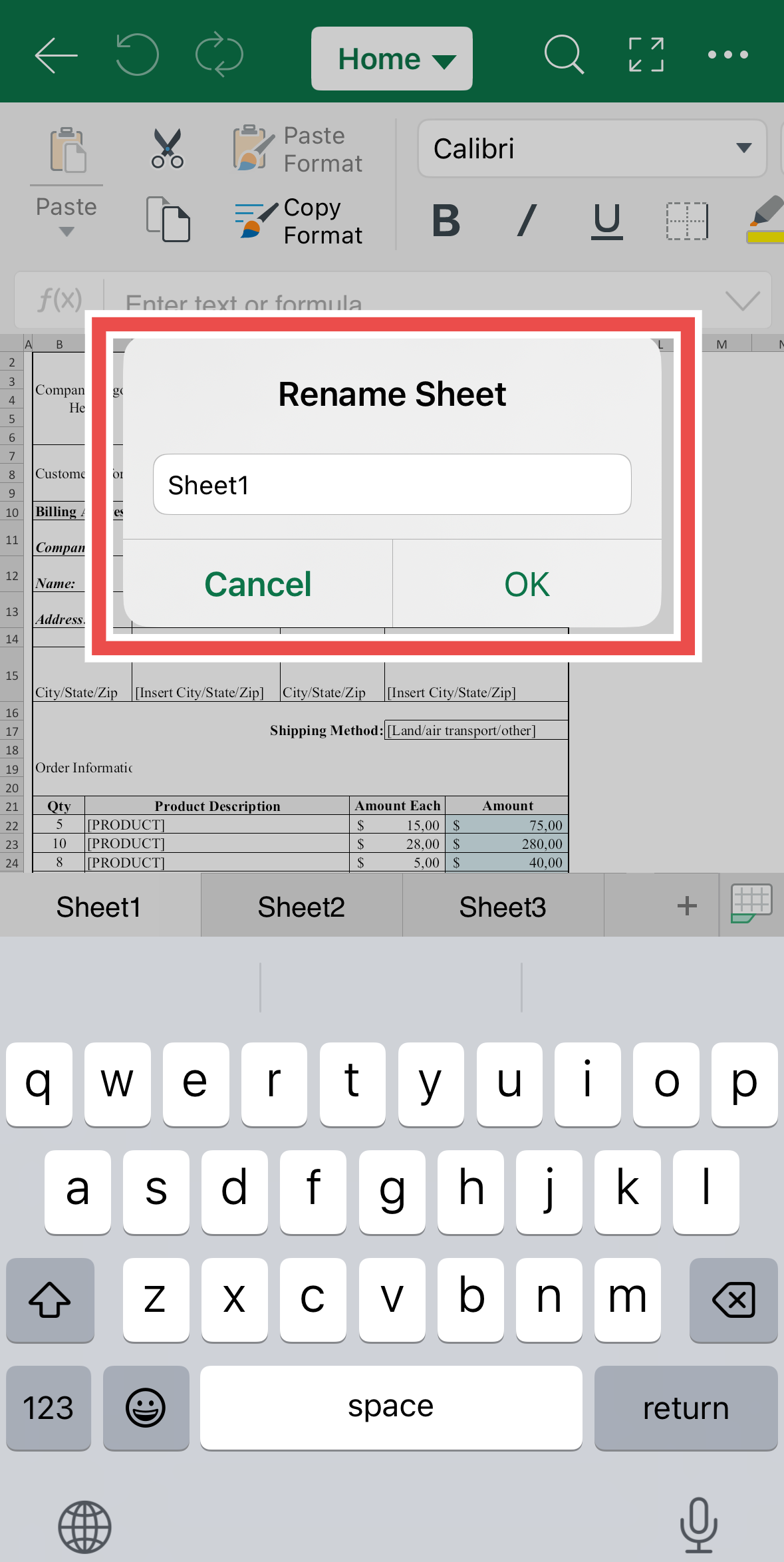Click the Amount Each header cell

[x=398, y=806]
